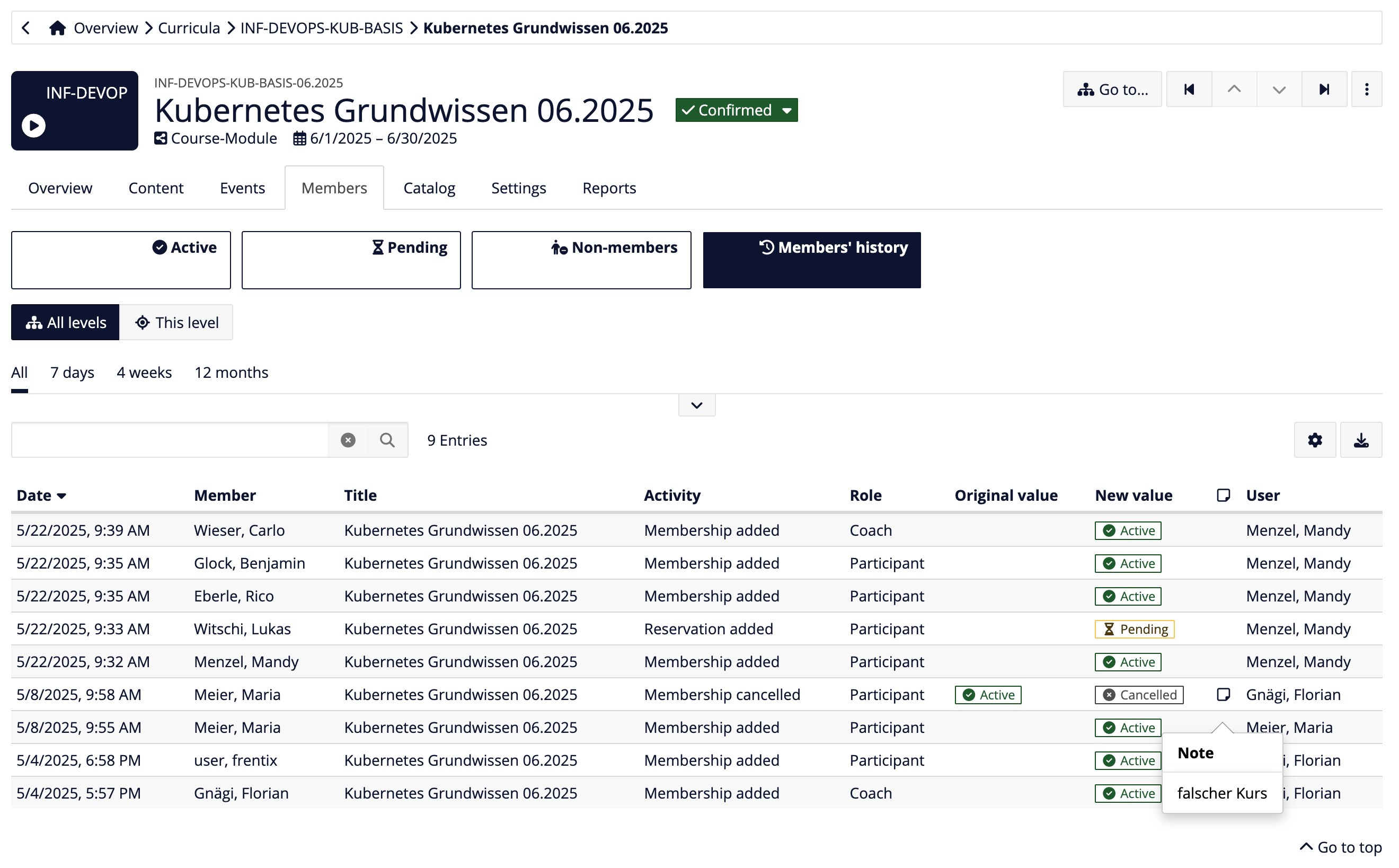Expand the filter chevron below tabs

coord(696,405)
